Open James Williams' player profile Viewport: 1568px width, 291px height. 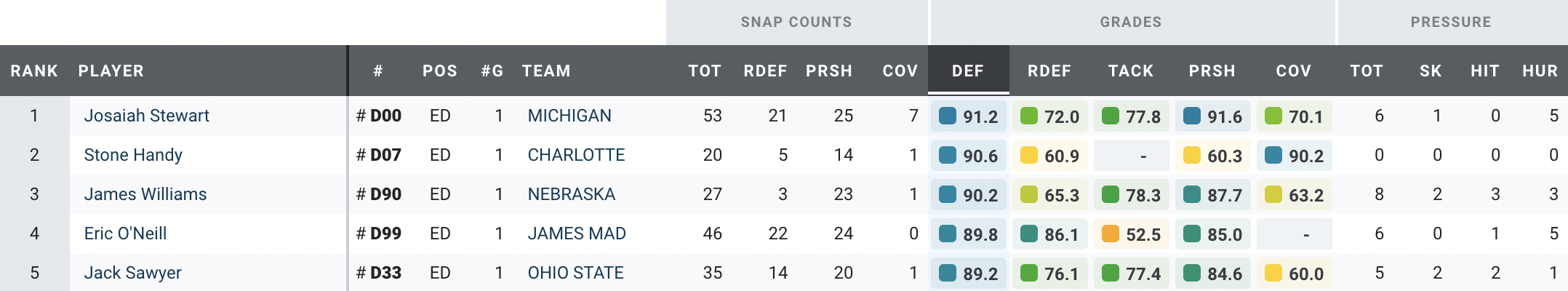point(145,194)
